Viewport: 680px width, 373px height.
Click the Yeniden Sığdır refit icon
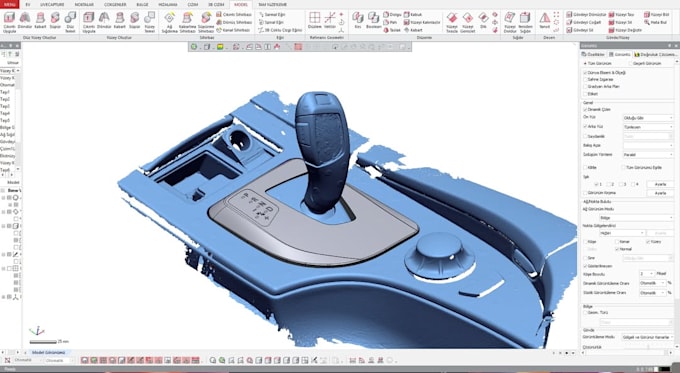pos(525,18)
